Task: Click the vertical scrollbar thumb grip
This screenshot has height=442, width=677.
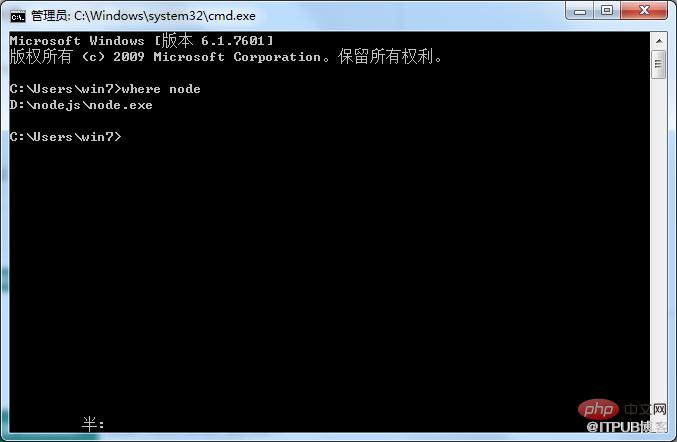Action: tap(658, 64)
